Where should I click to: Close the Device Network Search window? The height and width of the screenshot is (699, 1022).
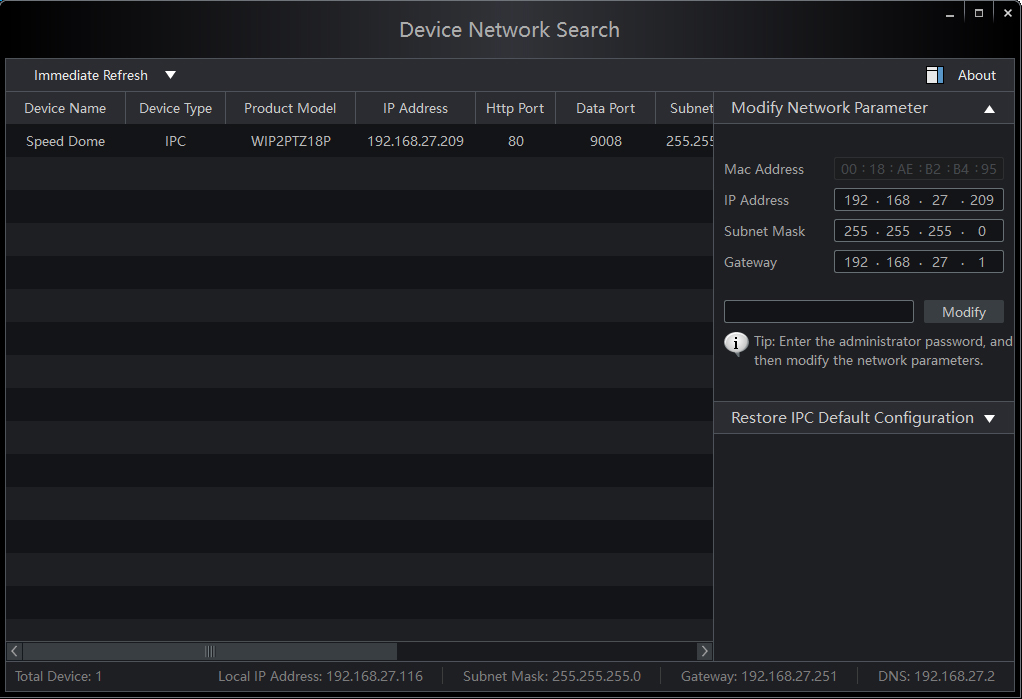pyautogui.click(x=1008, y=13)
